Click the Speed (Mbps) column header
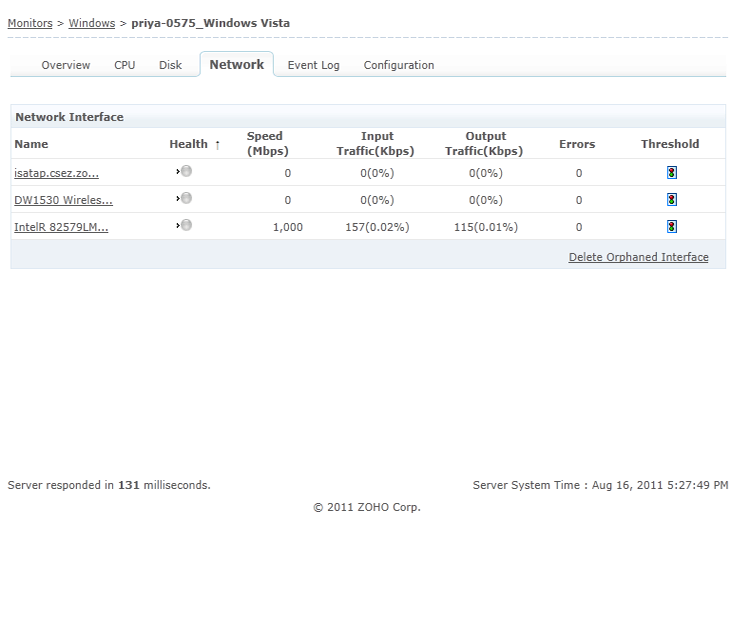The width and height of the screenshot is (731, 639). 268,144
